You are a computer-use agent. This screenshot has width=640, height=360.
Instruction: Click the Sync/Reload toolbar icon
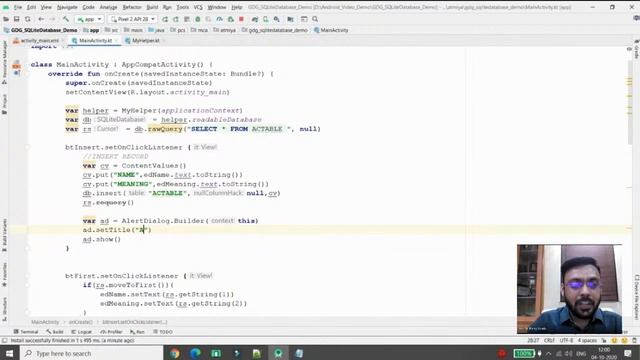(x=28, y=19)
